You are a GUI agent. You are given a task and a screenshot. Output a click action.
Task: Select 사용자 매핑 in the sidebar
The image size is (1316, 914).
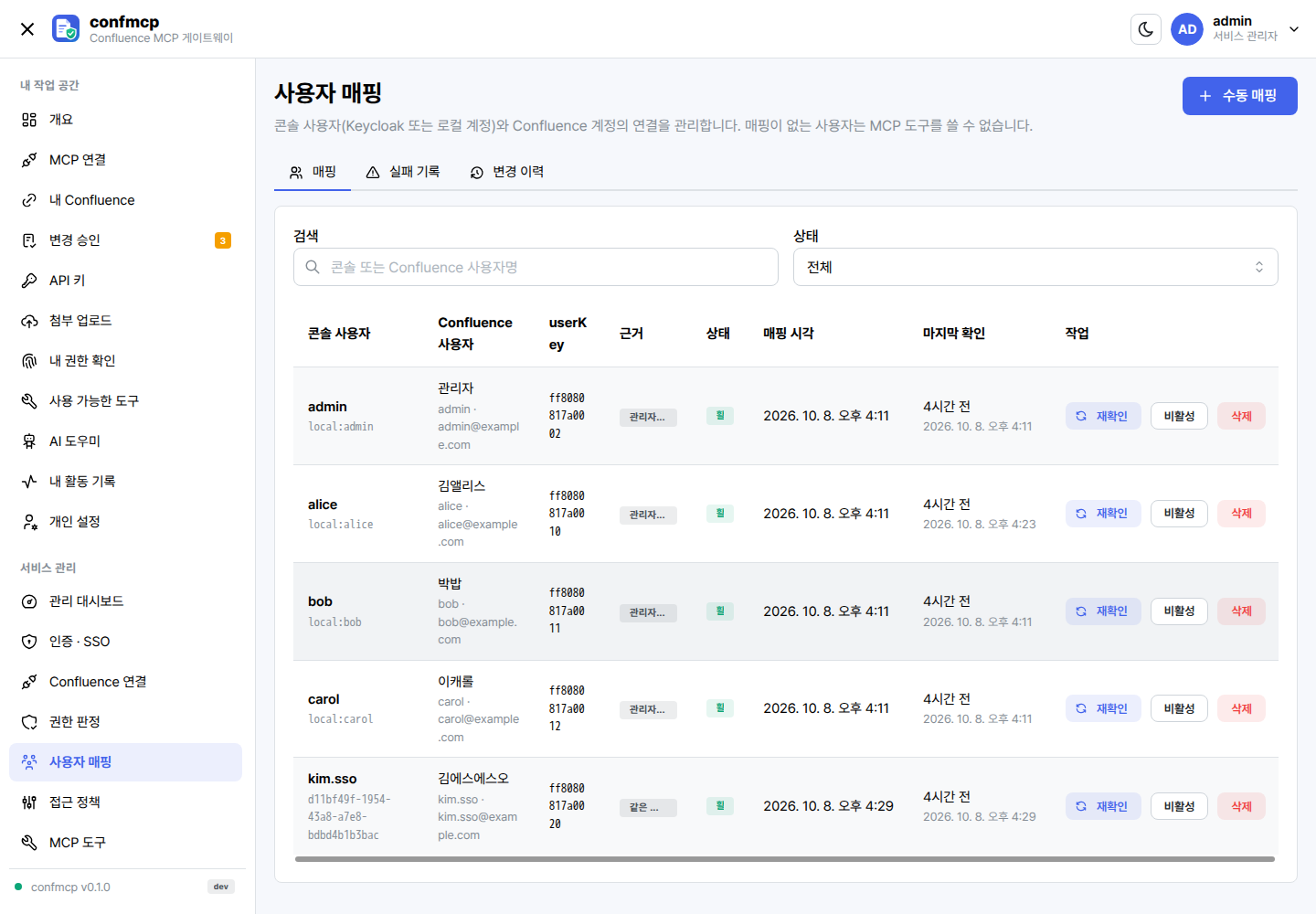click(125, 762)
